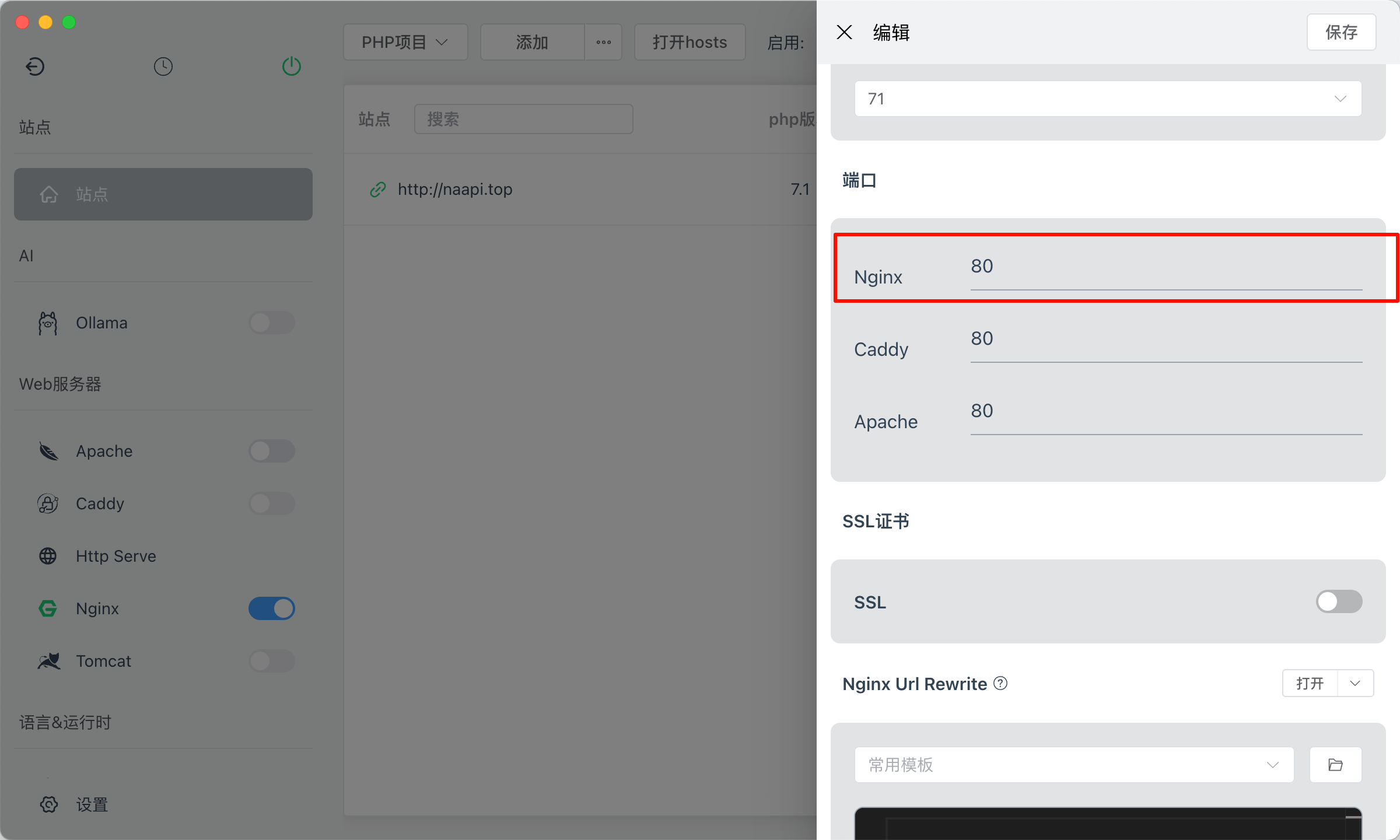The image size is (1400, 840).
Task: Click the back arrow icon in sidebar
Action: (x=35, y=66)
